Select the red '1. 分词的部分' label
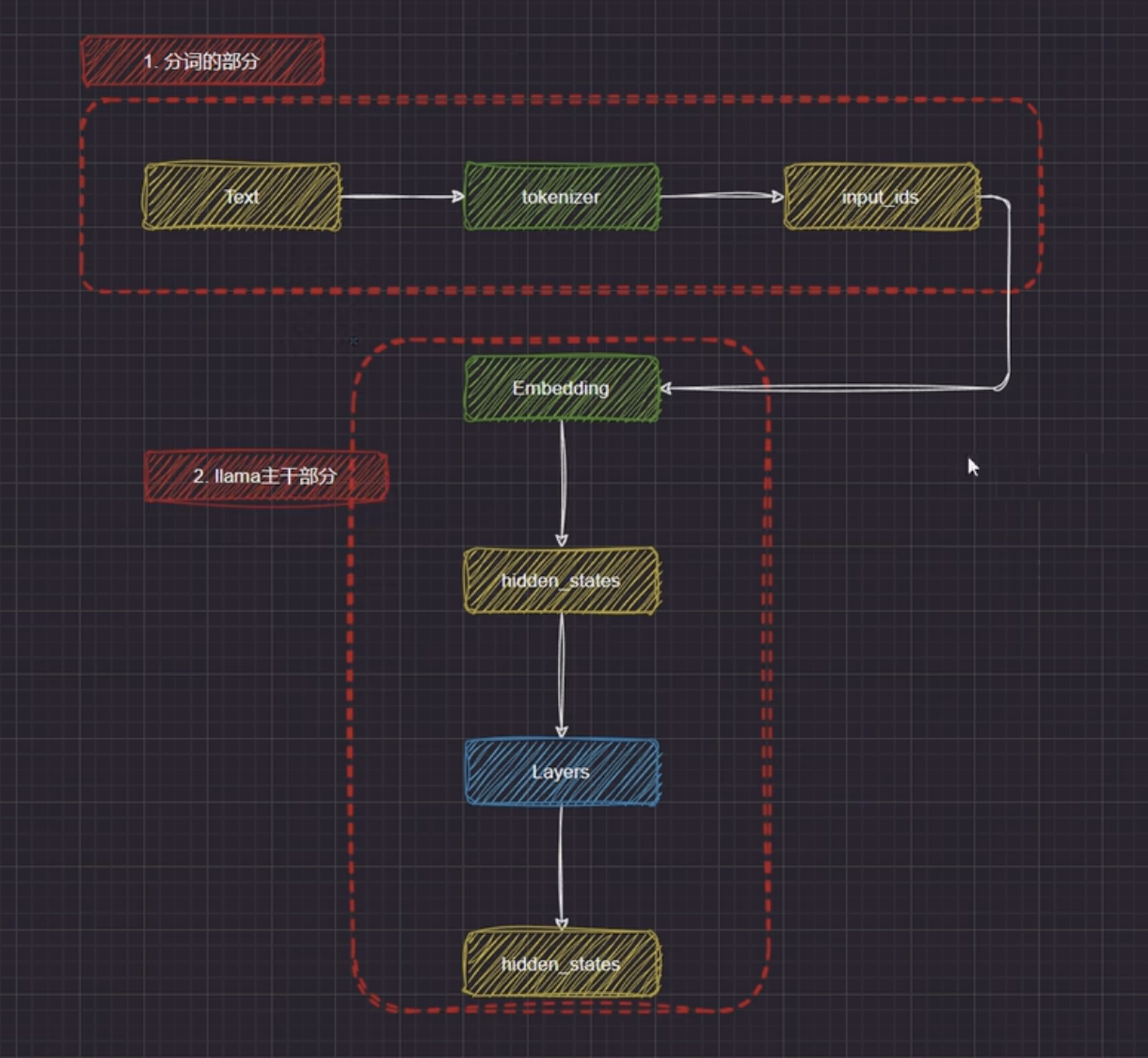 [x=202, y=61]
